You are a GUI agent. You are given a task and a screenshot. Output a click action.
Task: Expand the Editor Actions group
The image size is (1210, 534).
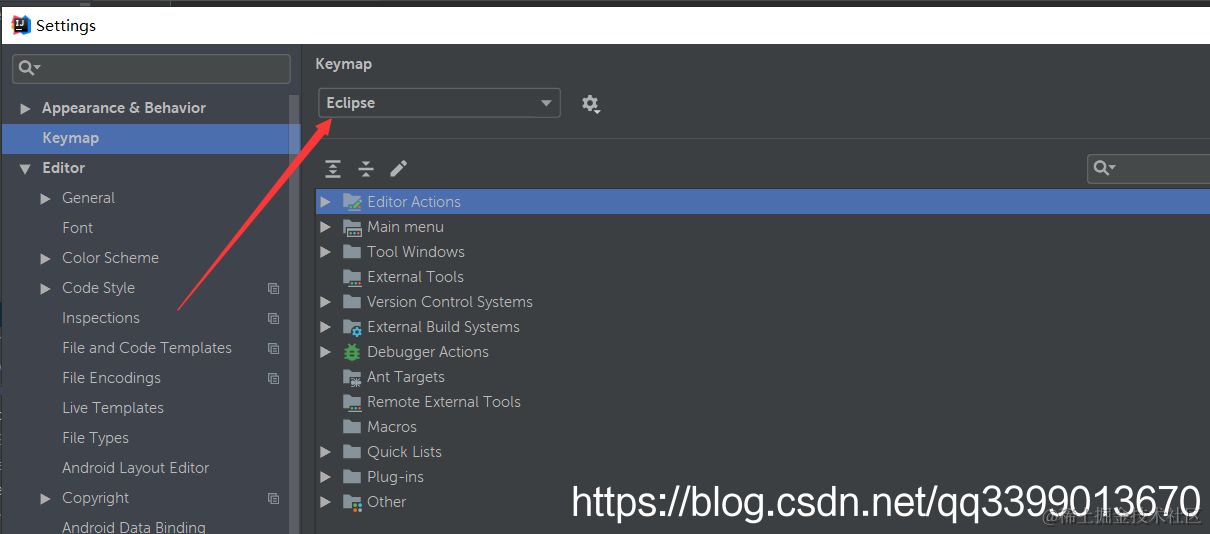coord(325,201)
